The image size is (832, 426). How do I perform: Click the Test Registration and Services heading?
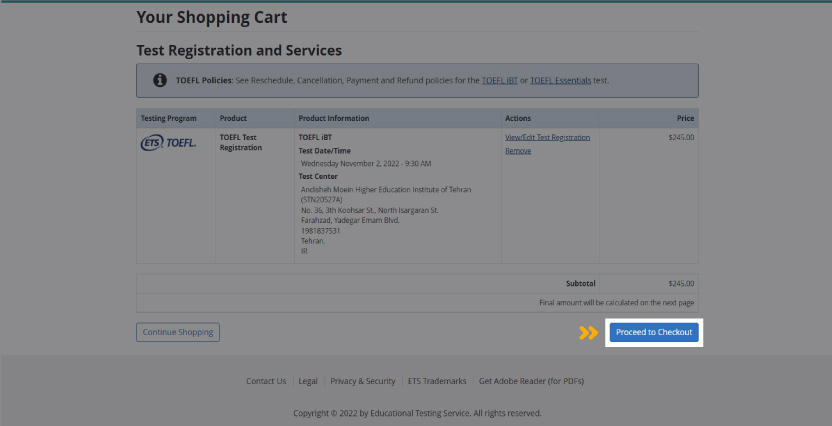[x=239, y=50]
